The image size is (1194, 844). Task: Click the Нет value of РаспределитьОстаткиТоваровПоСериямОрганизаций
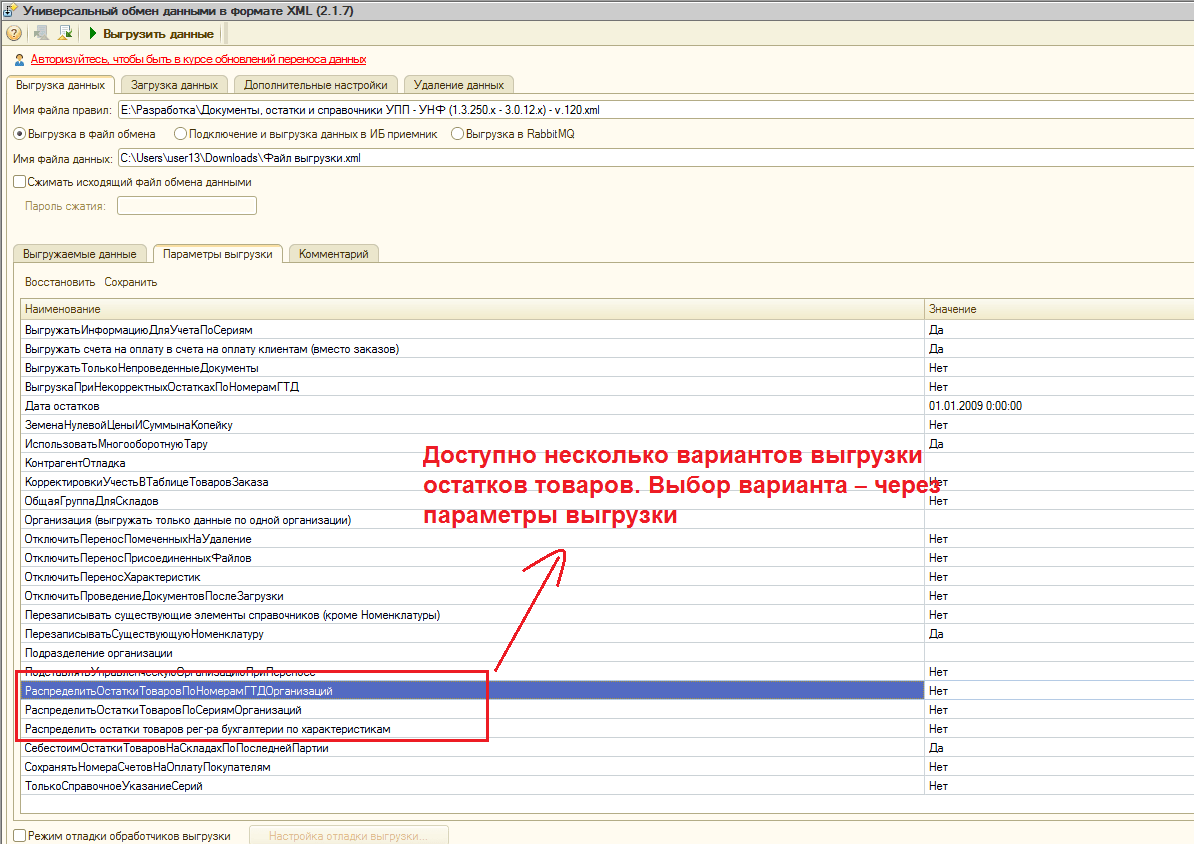(938, 710)
